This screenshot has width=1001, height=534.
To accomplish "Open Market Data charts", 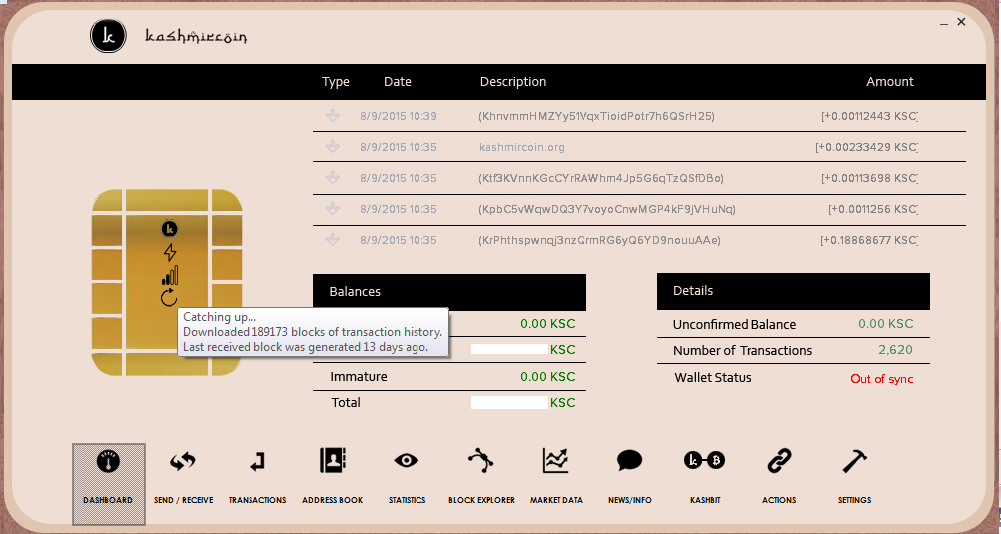I will (x=556, y=476).
